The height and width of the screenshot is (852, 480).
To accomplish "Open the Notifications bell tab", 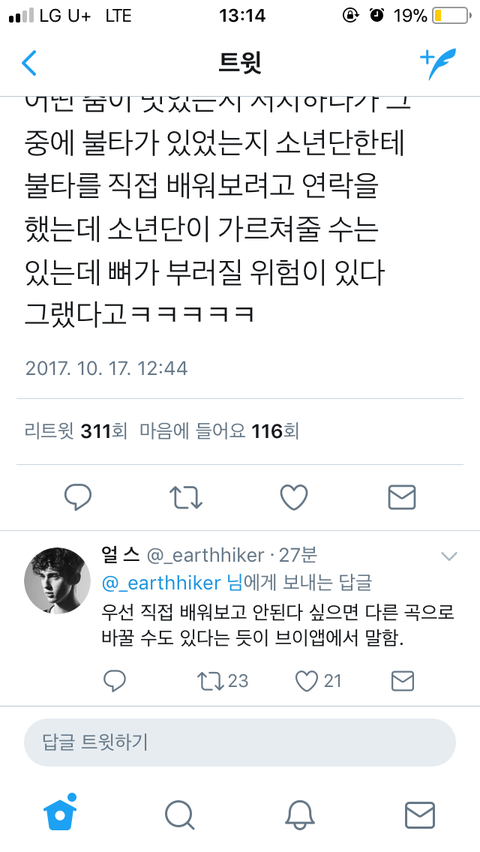I will coord(300,815).
